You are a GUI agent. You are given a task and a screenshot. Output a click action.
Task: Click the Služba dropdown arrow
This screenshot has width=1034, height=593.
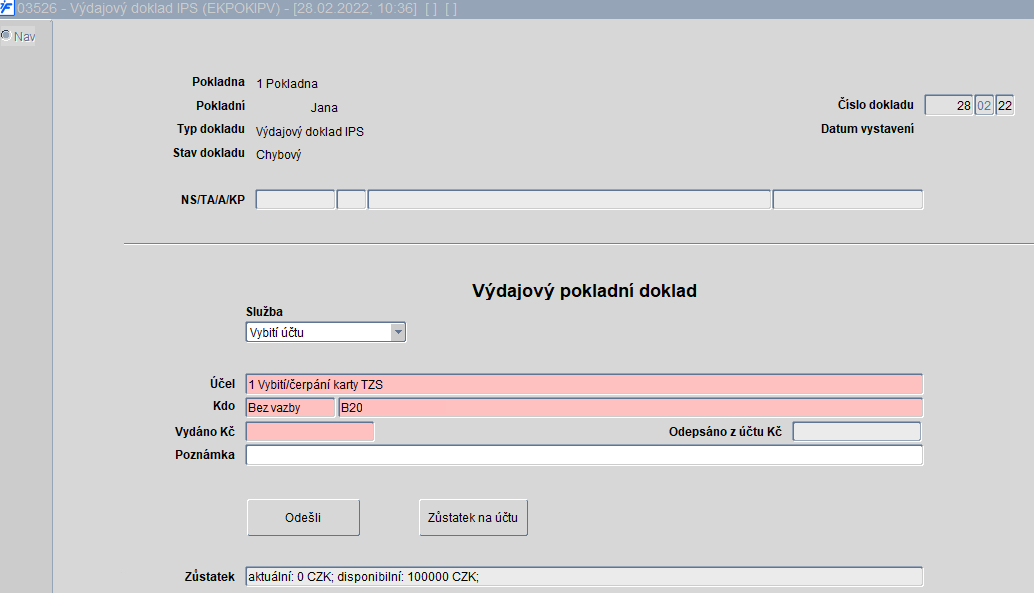[x=398, y=332]
